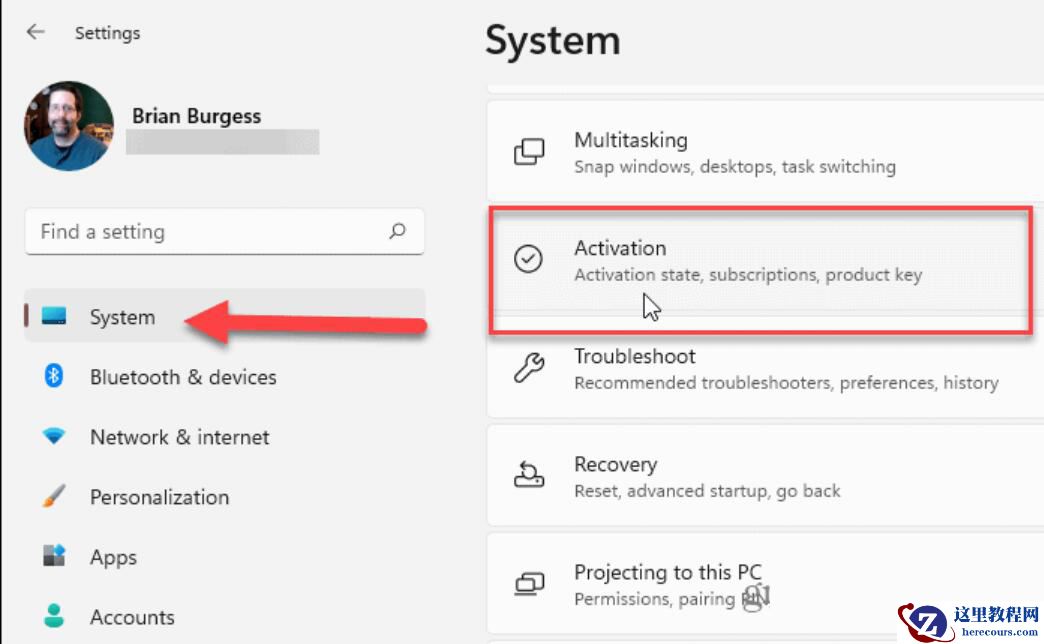Click the Network Wi-Fi icon
This screenshot has width=1044, height=644.
click(54, 437)
